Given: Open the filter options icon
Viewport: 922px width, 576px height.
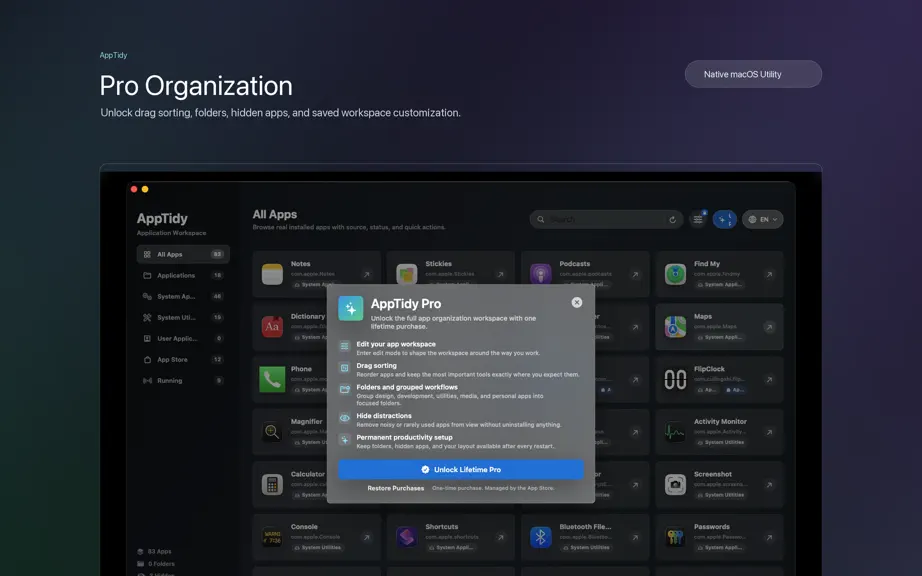Looking at the screenshot, I should coord(698,219).
